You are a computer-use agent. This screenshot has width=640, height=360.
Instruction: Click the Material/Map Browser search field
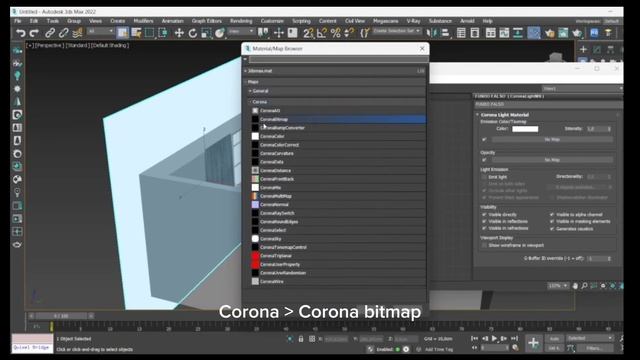[x=338, y=60]
